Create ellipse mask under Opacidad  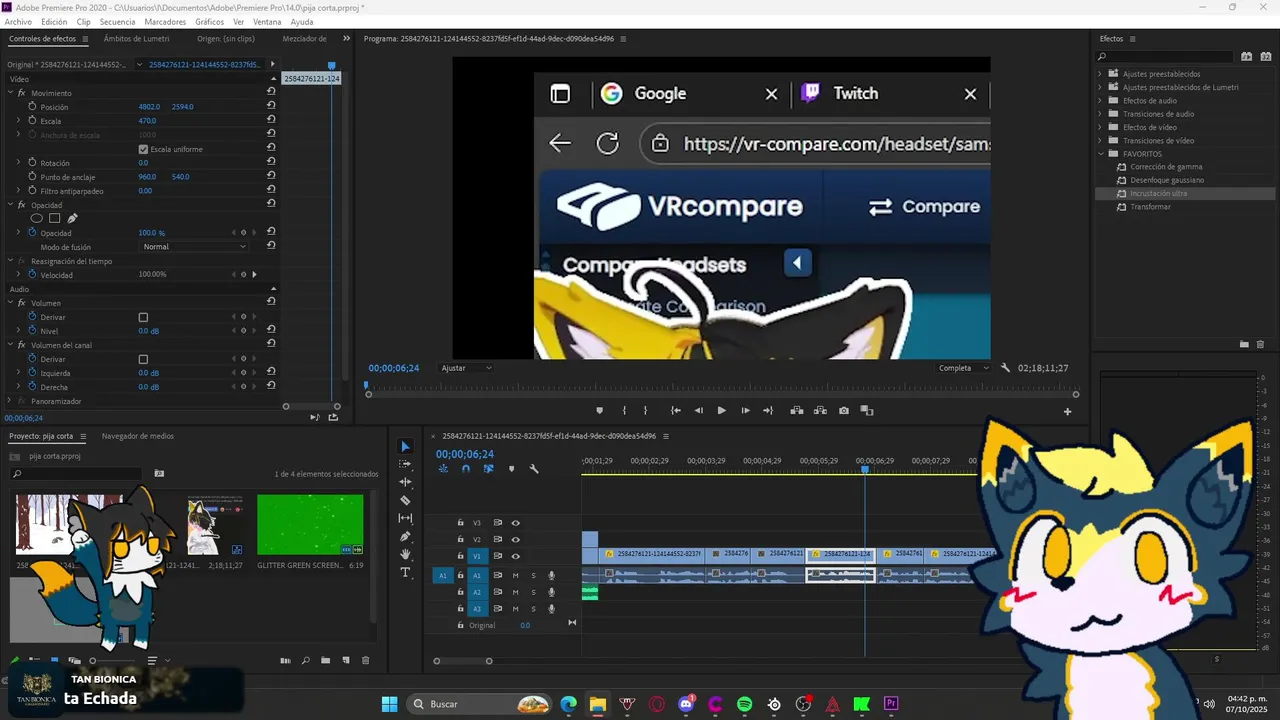coord(37,218)
